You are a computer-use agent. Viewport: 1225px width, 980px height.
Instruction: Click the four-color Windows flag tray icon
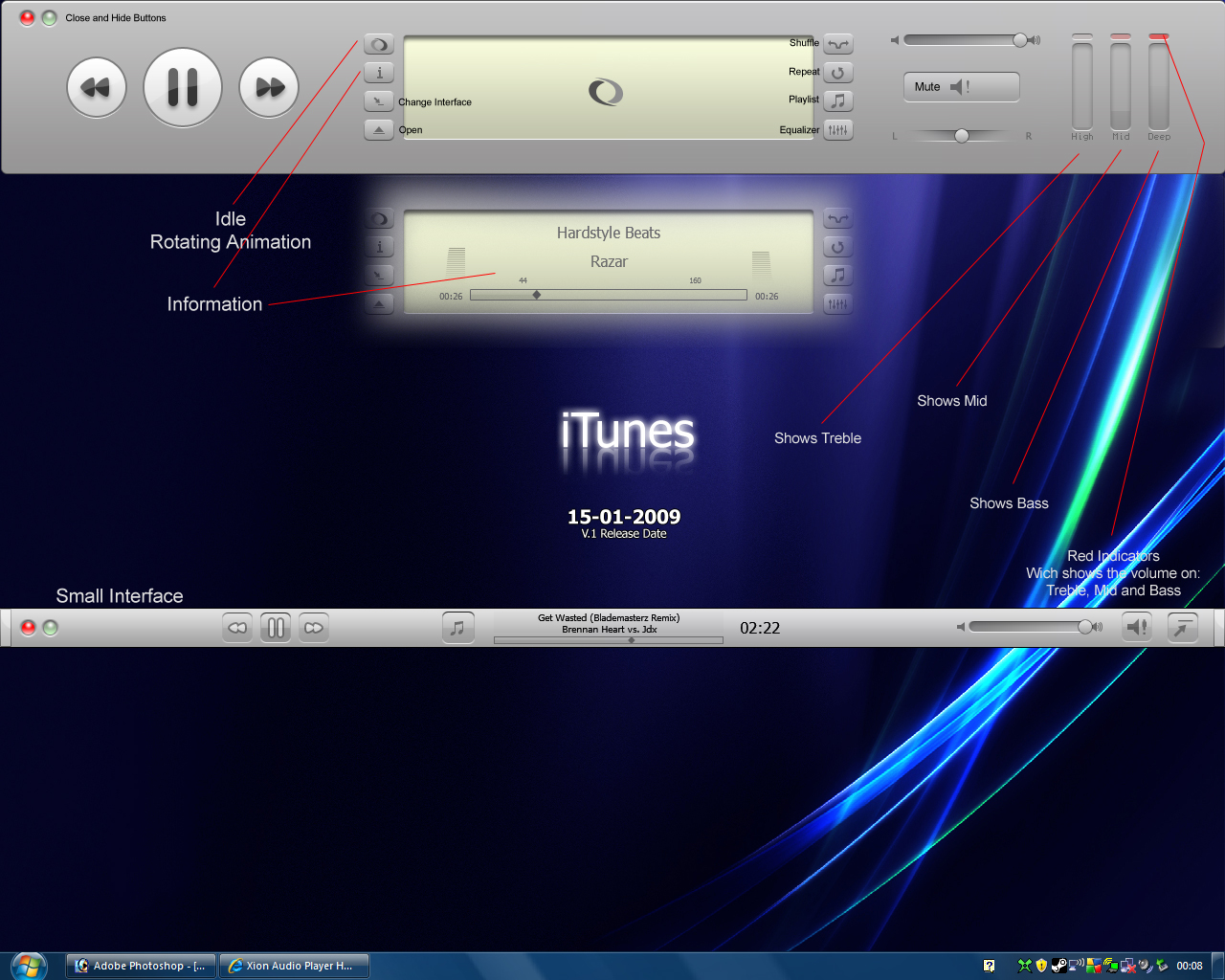1094,966
